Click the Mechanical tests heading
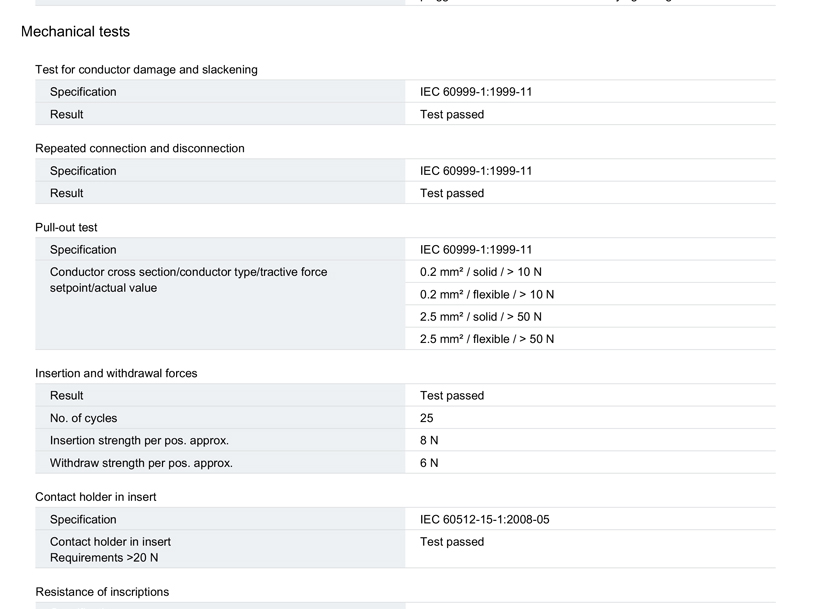This screenshot has width=830, height=609. coord(75,32)
